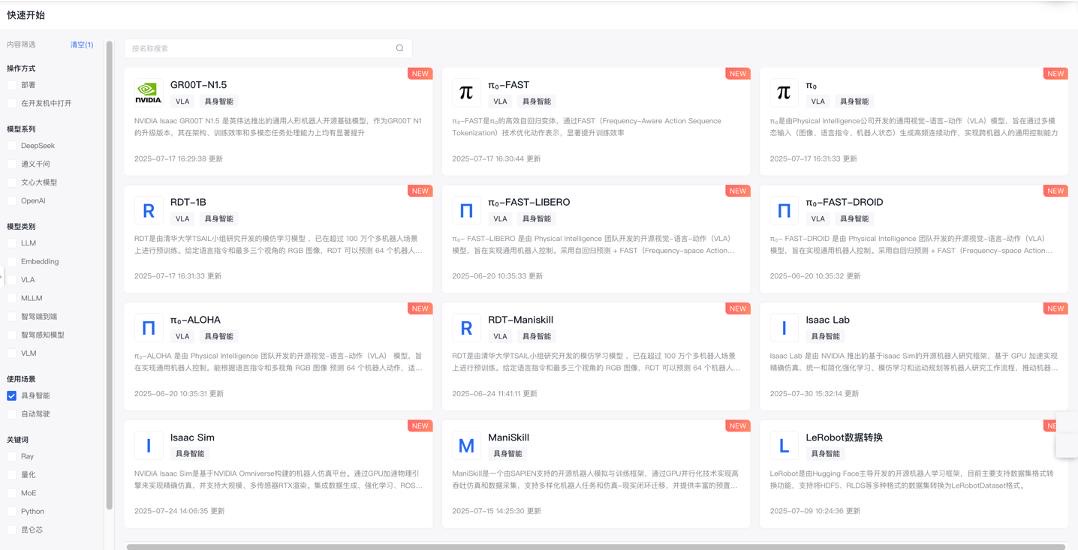Tick the 智驾感知模型 checkbox

tap(12, 335)
